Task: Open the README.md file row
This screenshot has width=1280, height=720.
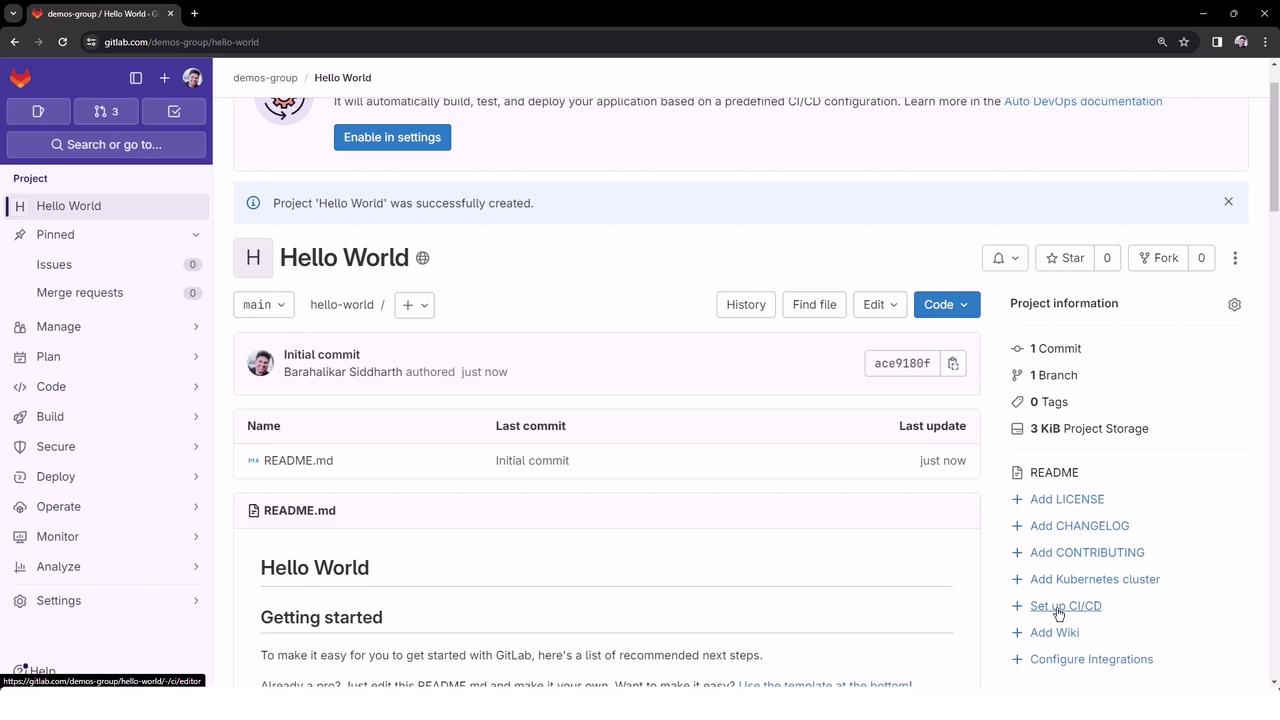Action: [298, 461]
